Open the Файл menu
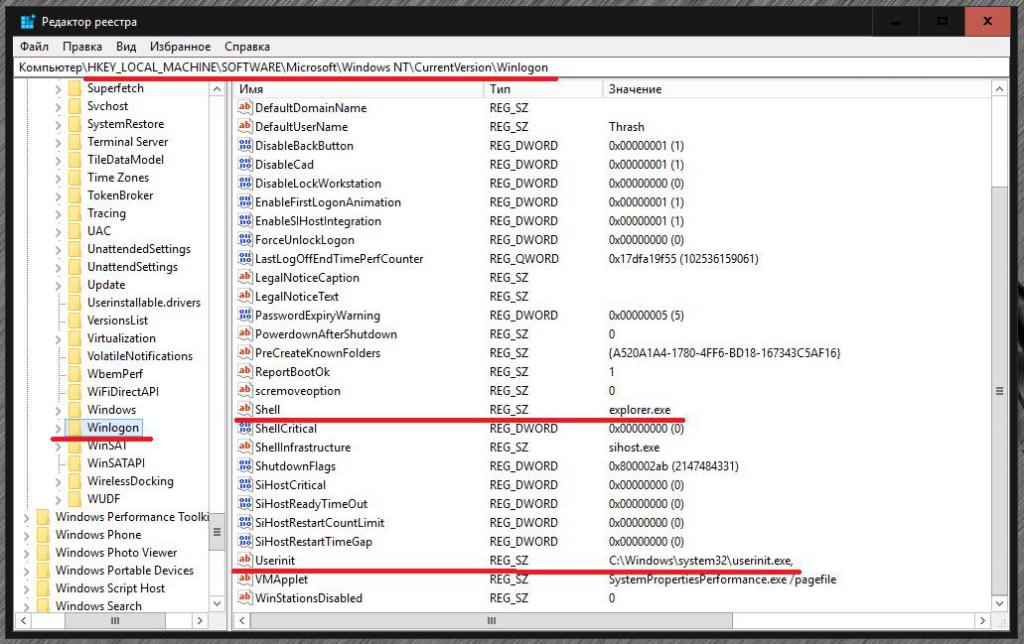Viewport: 1024px width, 644px height. (x=34, y=46)
